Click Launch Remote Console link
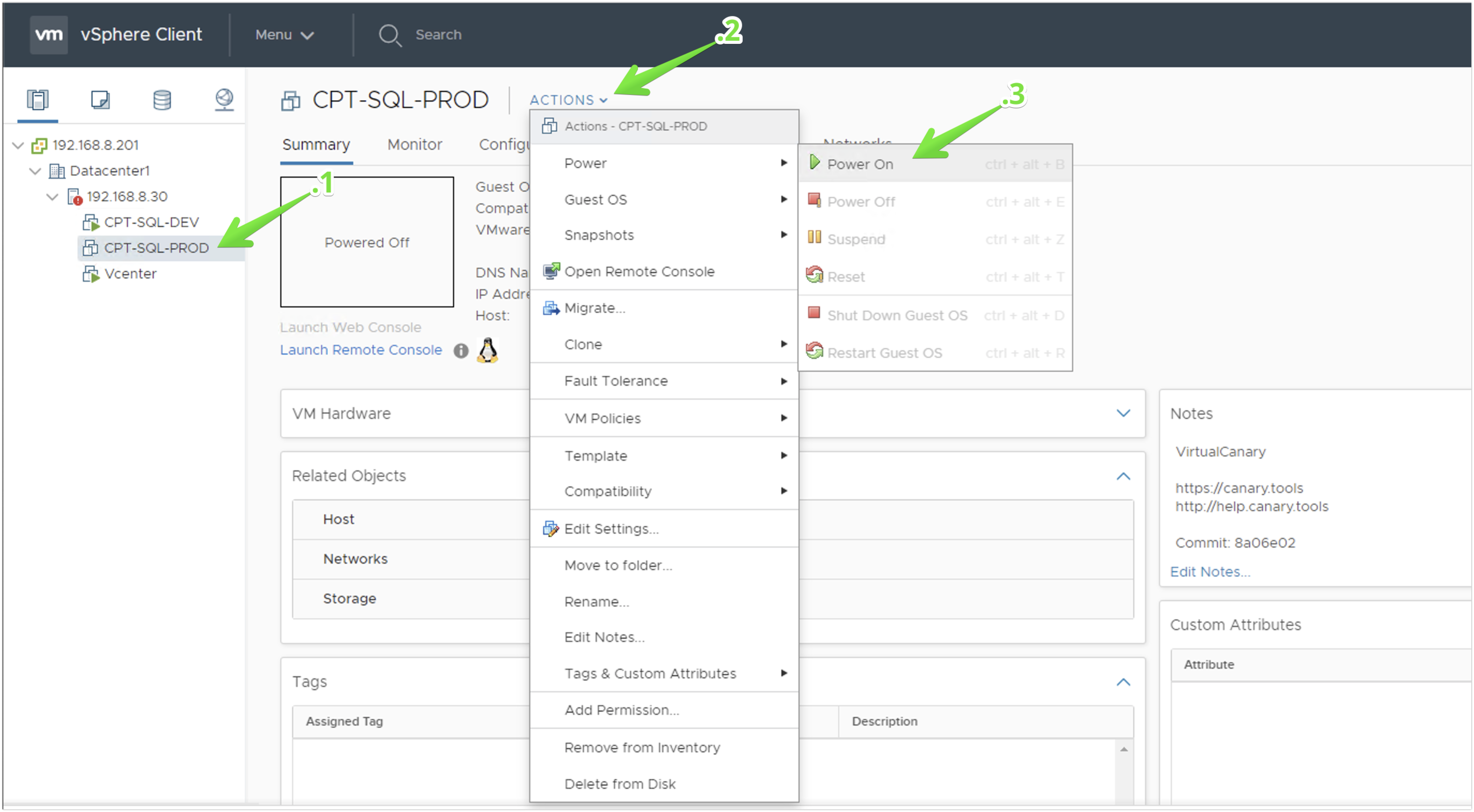This screenshot has height=812, width=1474. tap(361, 350)
